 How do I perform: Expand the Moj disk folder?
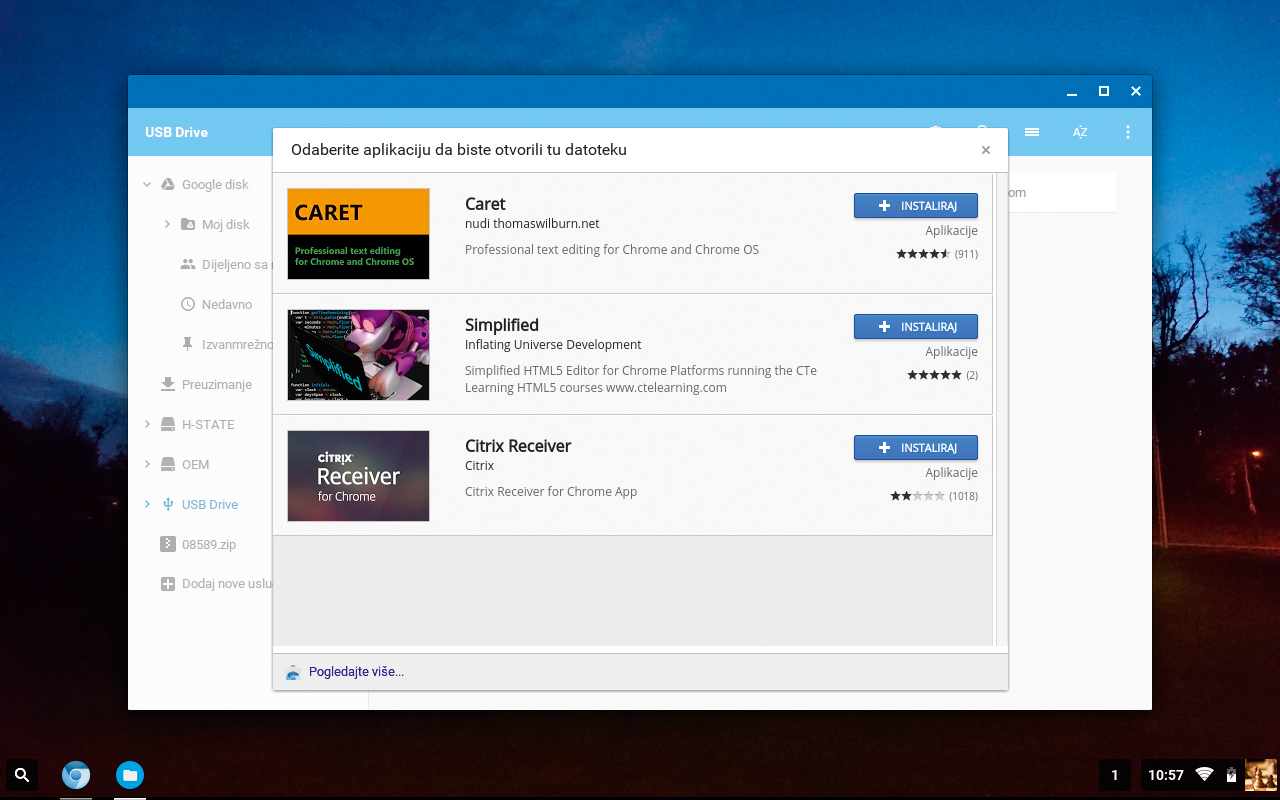tap(167, 224)
